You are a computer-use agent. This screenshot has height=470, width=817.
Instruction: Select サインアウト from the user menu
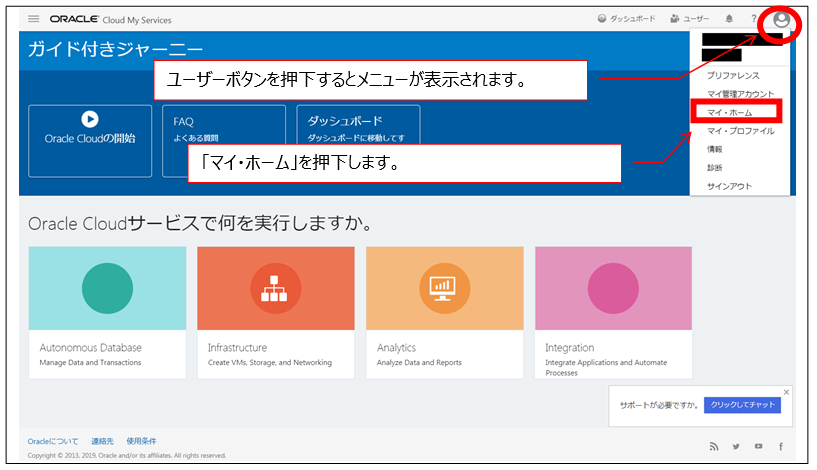[x=729, y=186]
